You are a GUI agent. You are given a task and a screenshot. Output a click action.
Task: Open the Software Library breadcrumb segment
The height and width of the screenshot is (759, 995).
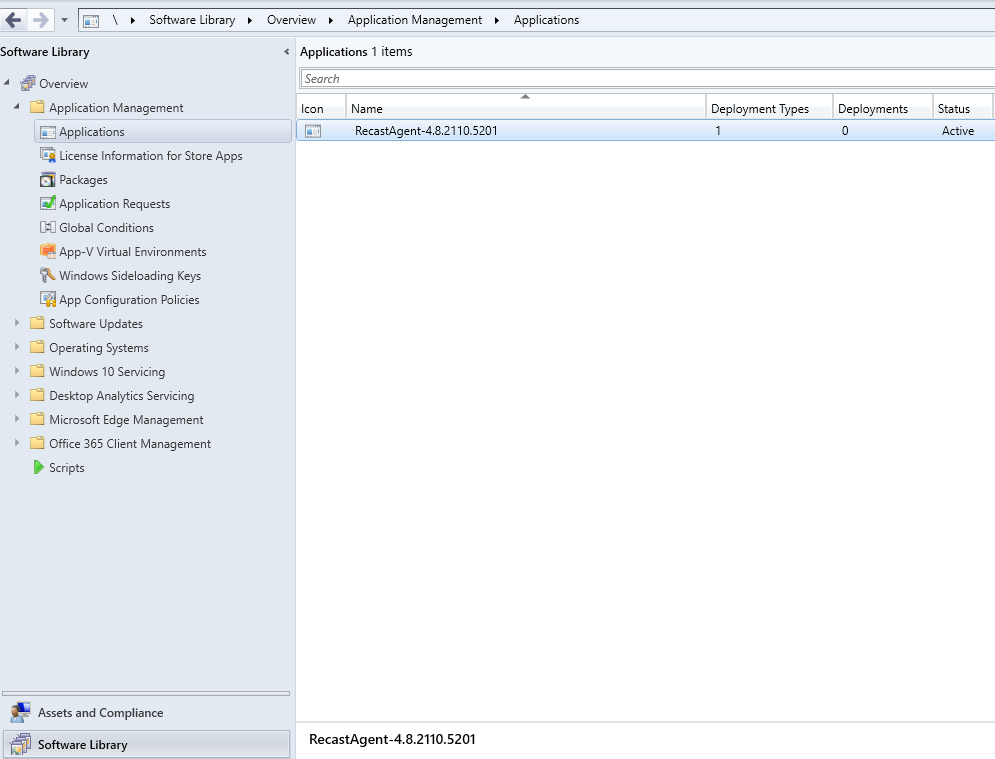(x=192, y=20)
